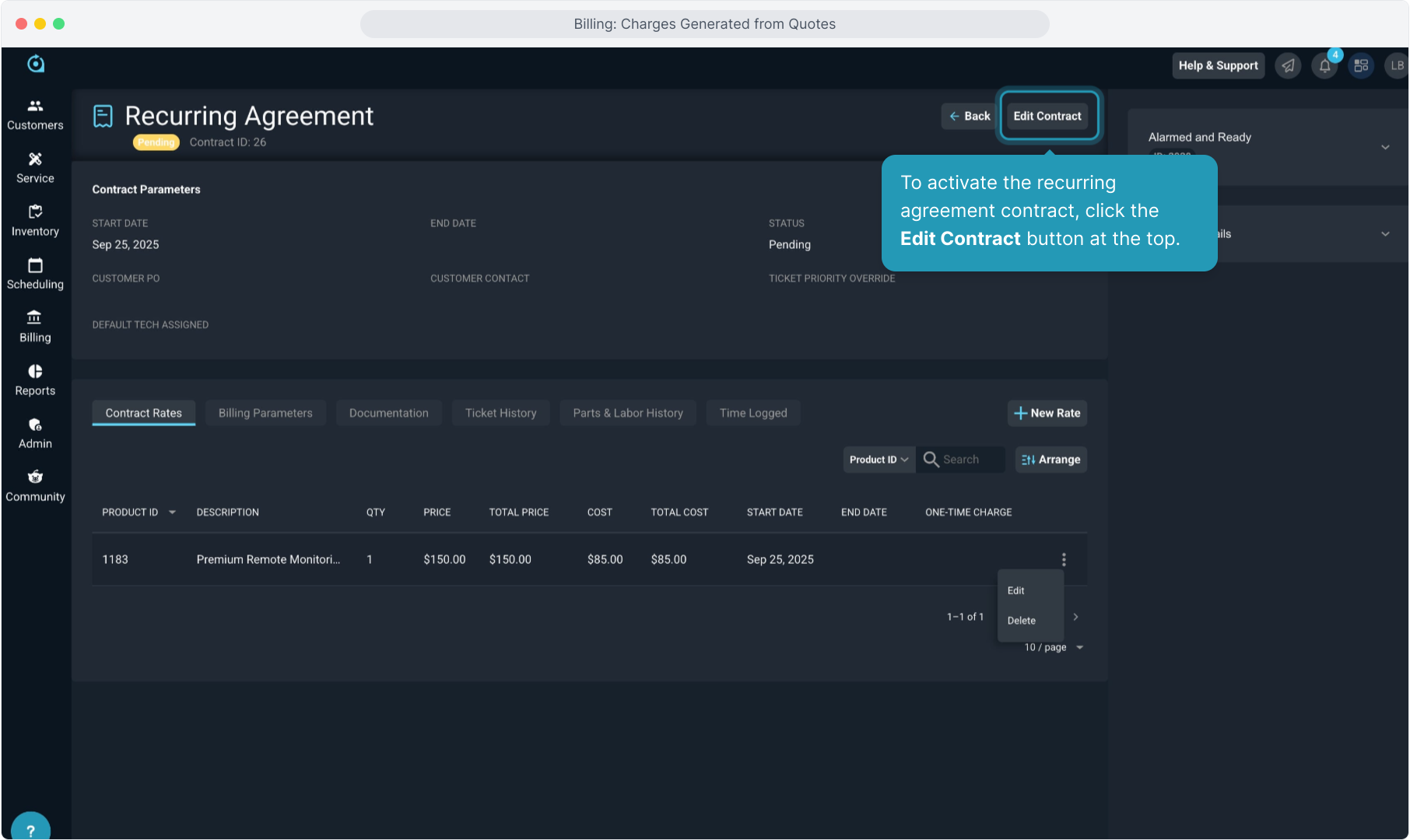Screen dimensions: 1410x840
Task: Switch to the Billing Parameters tab
Action: click(265, 413)
